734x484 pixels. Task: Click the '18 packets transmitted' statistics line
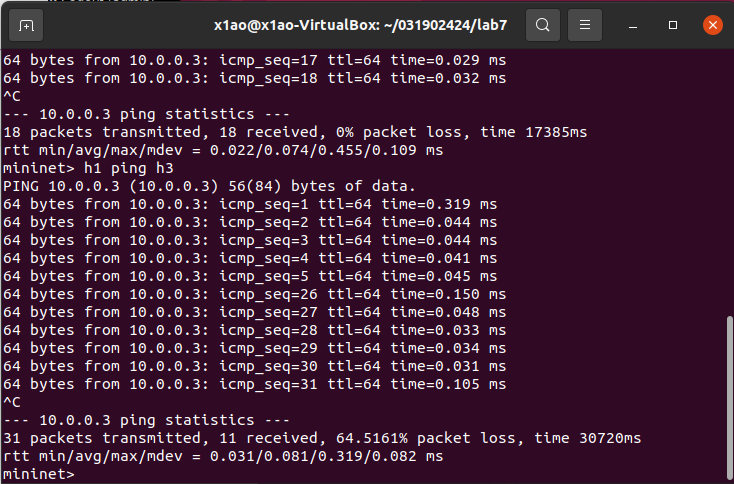point(295,132)
